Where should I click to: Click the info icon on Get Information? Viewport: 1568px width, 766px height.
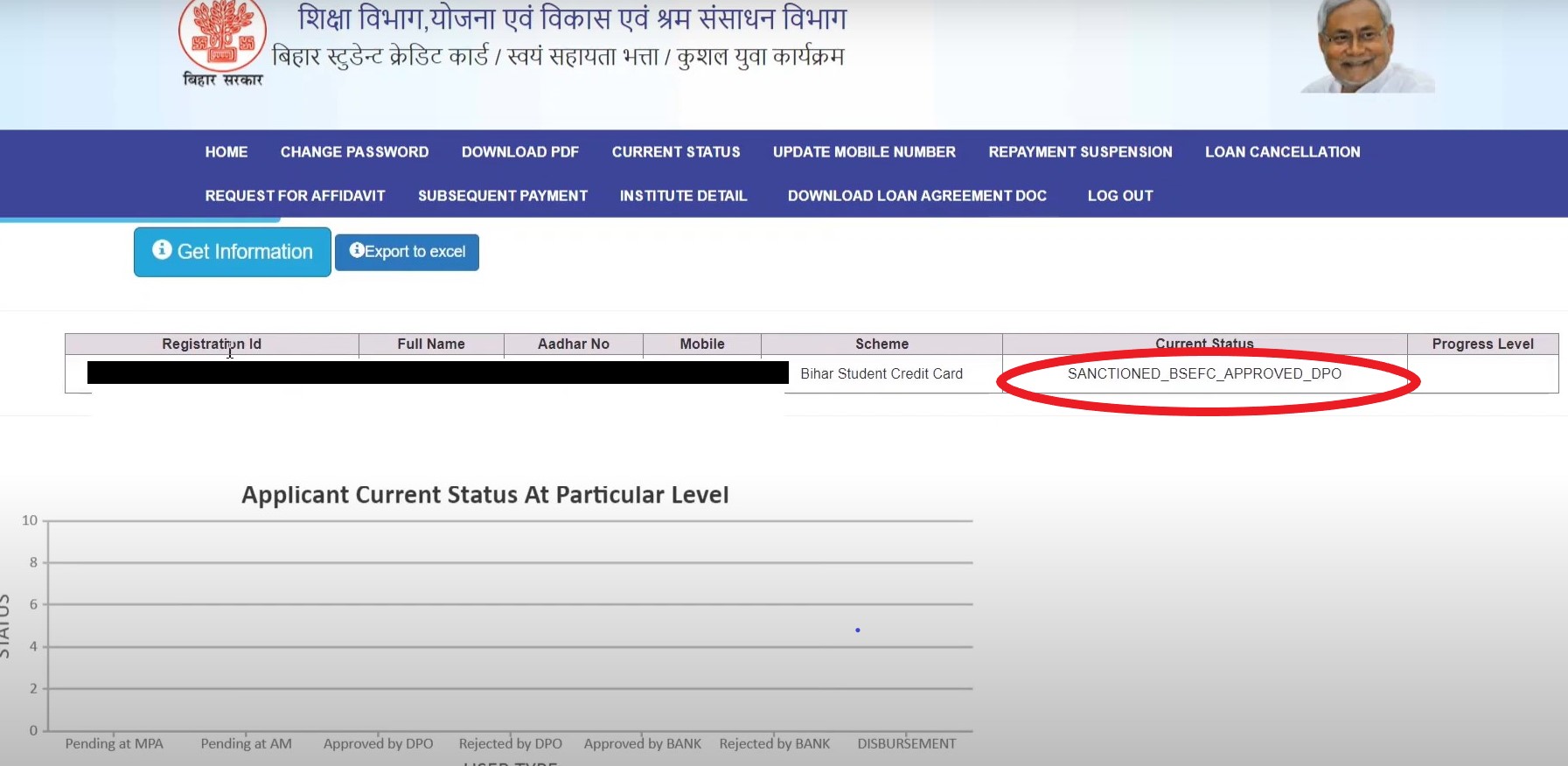pos(162,250)
